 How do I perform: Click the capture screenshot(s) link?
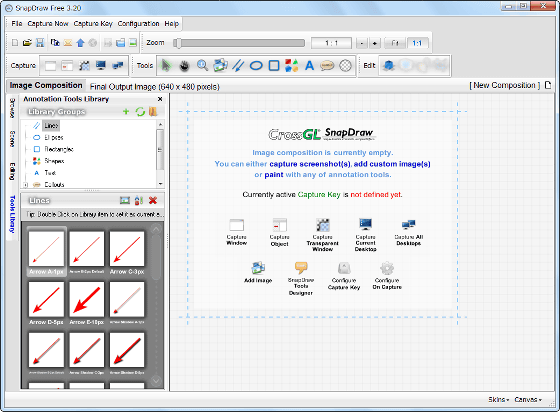[310, 164]
